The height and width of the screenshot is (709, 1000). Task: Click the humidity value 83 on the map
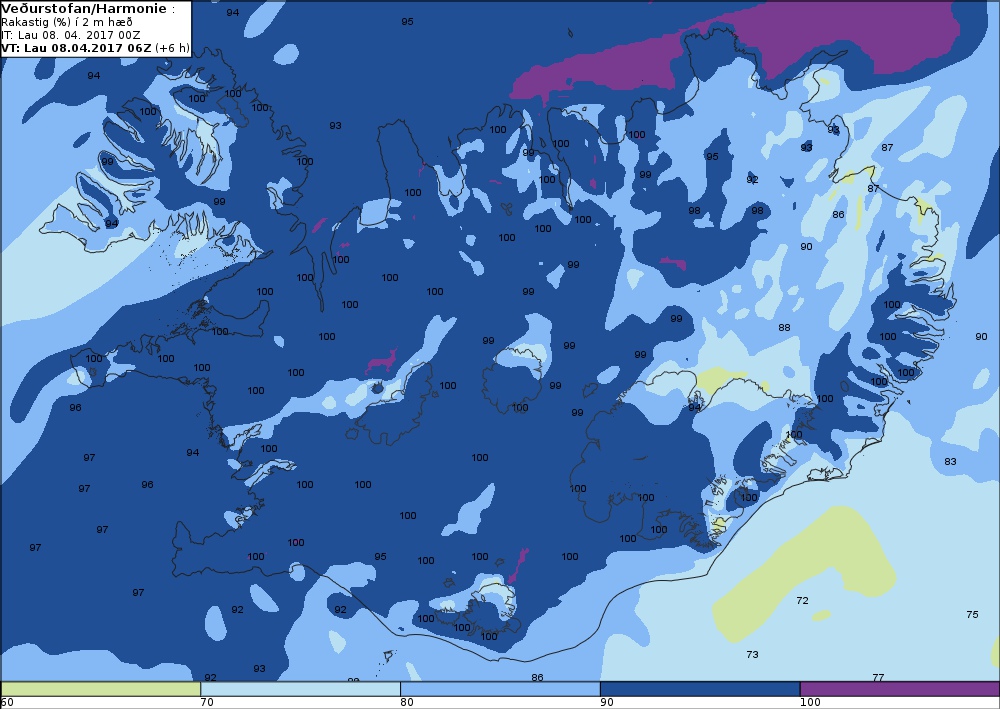click(950, 462)
